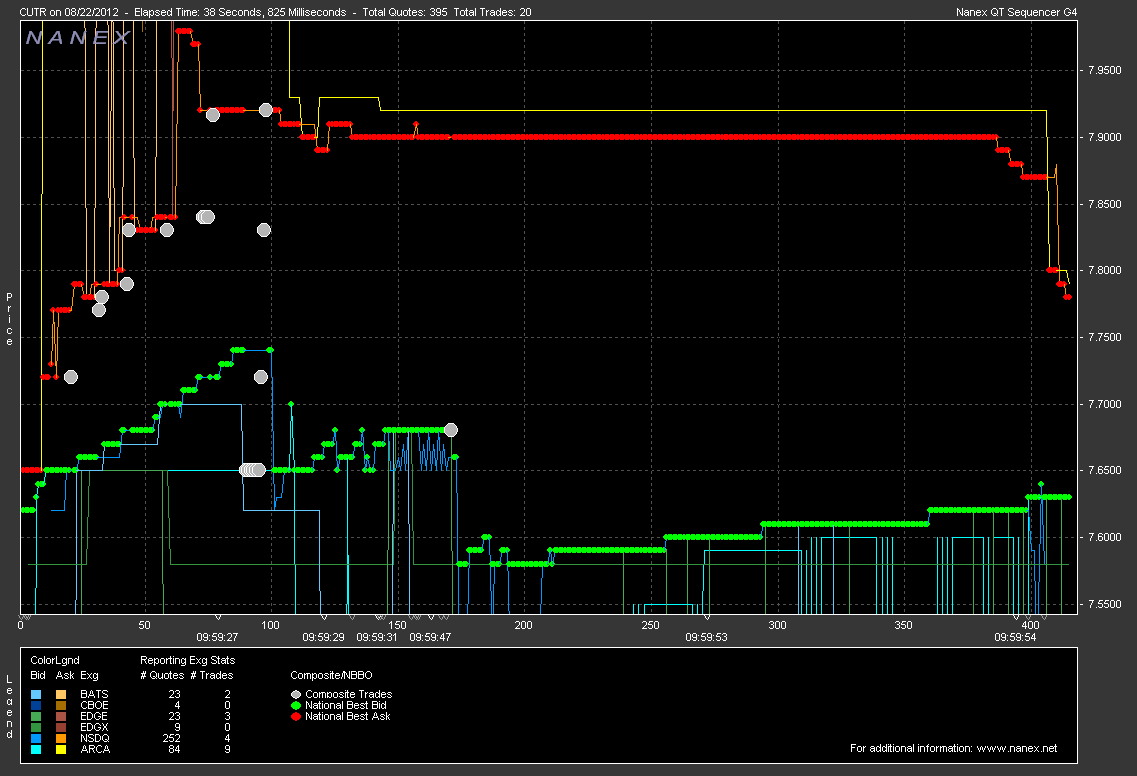Choose the EDGX ask color swatch

(61, 727)
